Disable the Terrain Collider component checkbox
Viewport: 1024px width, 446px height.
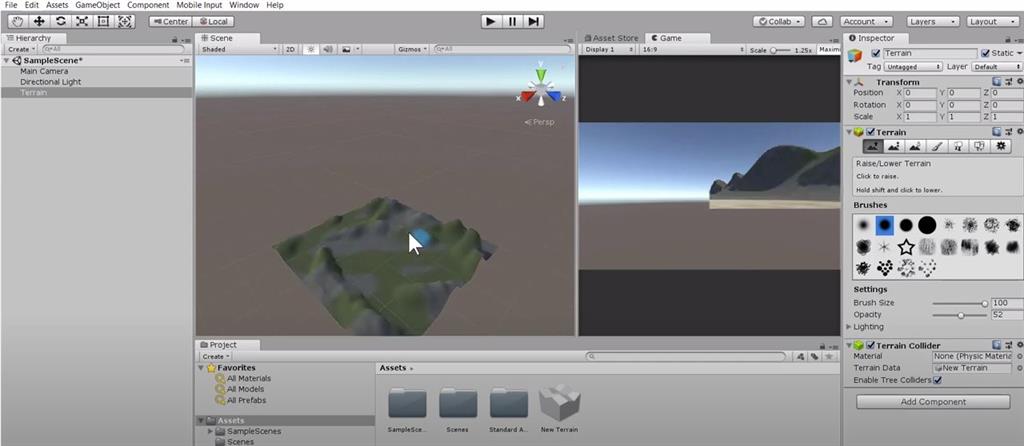(871, 345)
